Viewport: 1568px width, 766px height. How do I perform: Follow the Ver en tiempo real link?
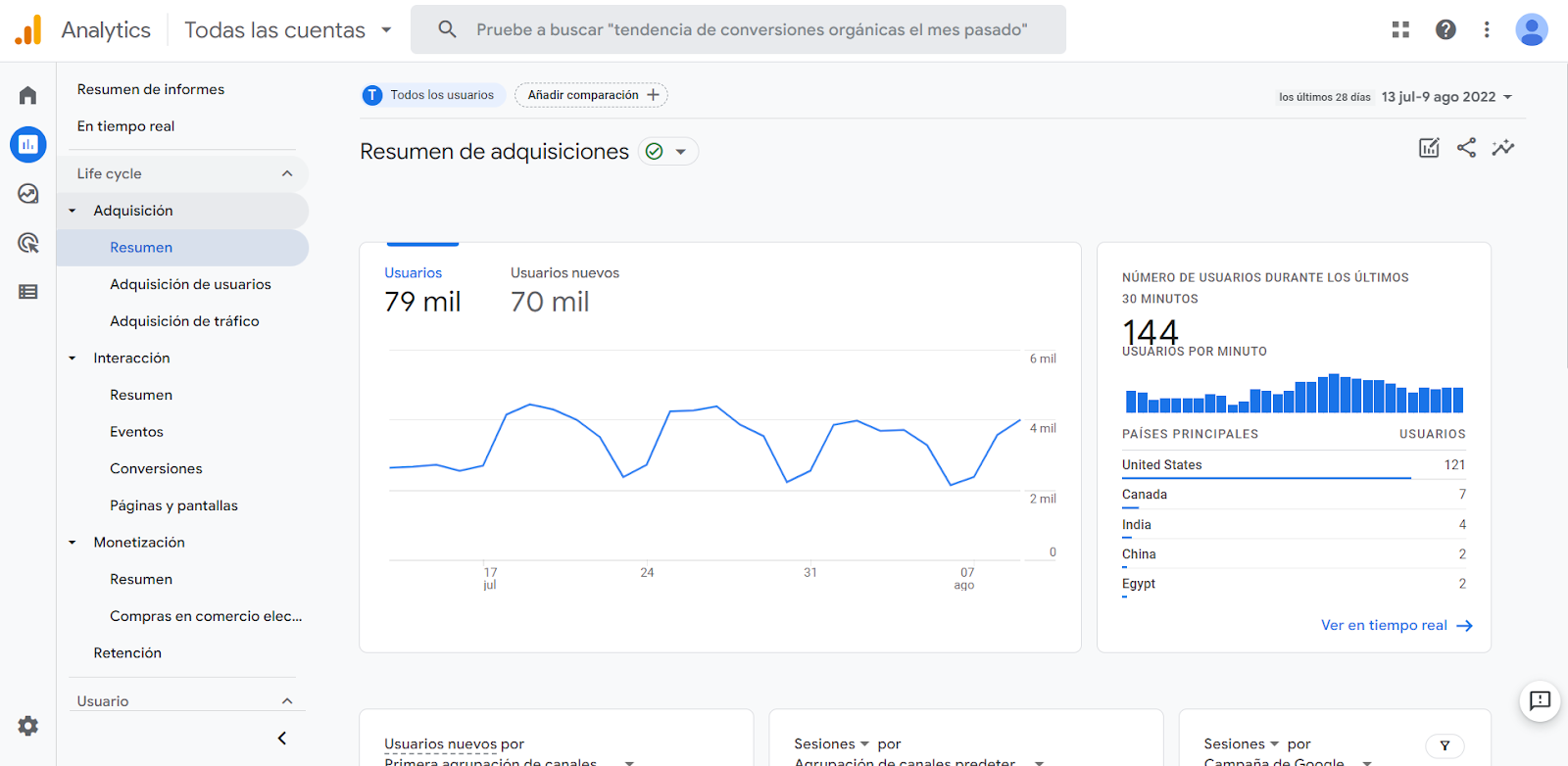[x=1396, y=626]
